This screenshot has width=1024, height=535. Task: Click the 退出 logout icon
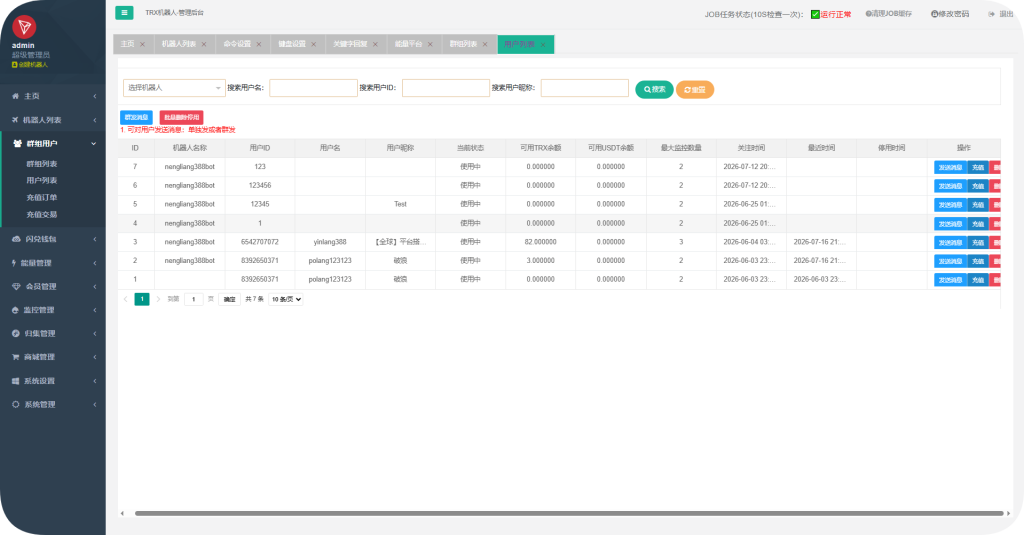pos(991,14)
